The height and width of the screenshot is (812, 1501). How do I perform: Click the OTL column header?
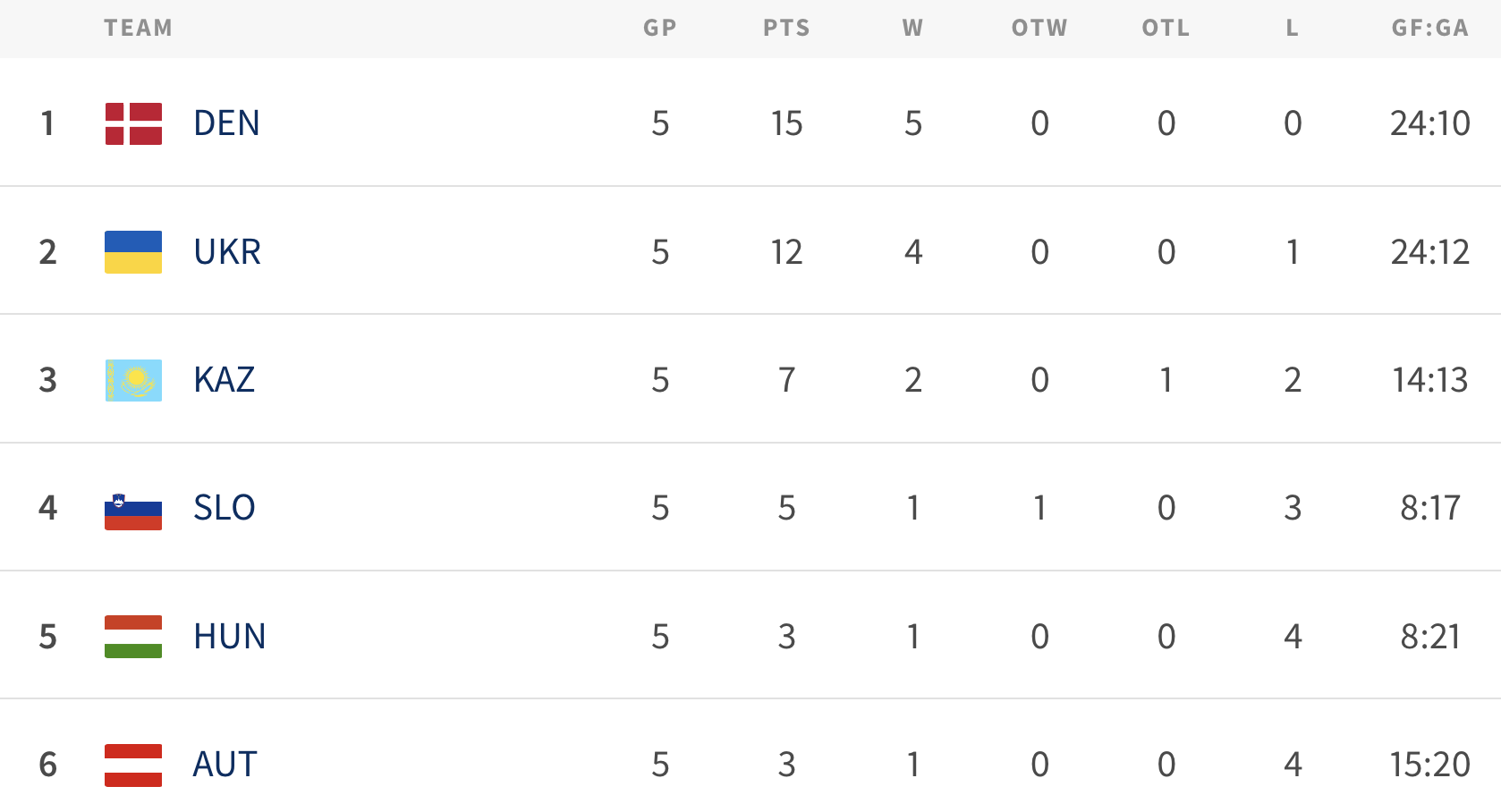1166,29
